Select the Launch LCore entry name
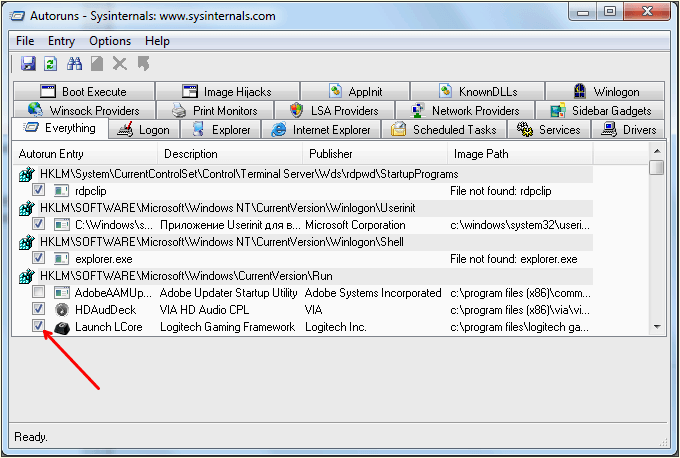680x458 pixels. coord(108,327)
